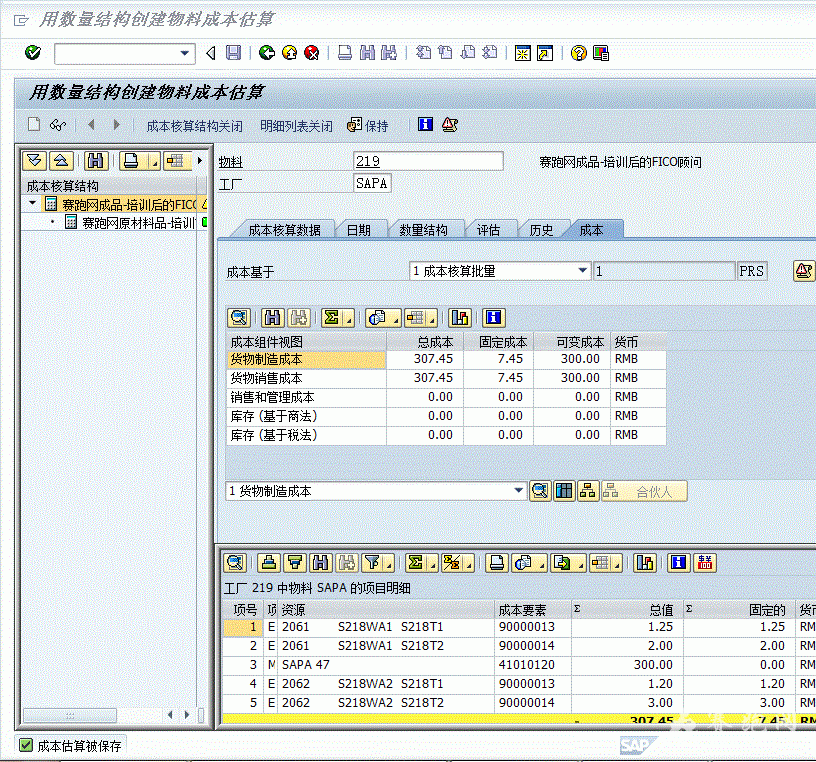Switch to 成本 tab
The image size is (816, 762).
592,230
